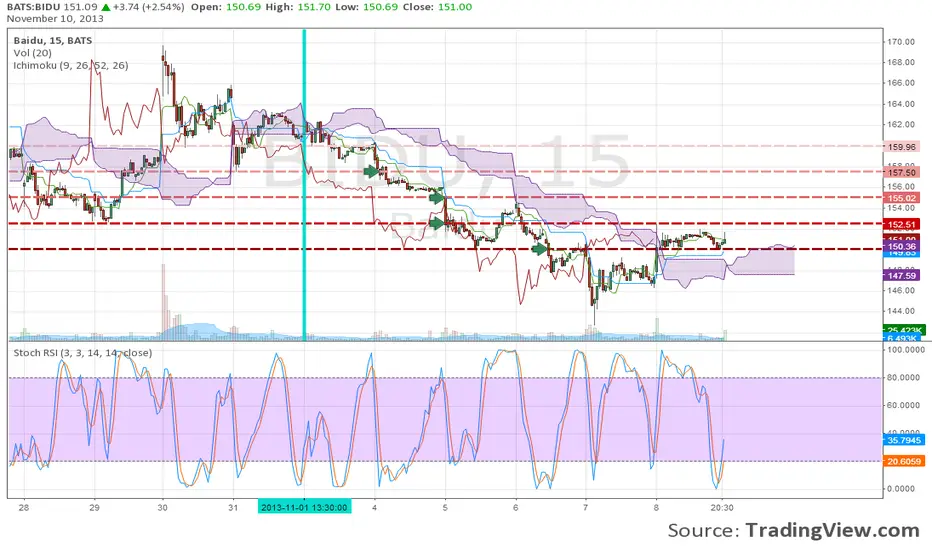Image resolution: width=932 pixels, height=550 pixels.
Task: Click the 166.00 price axis tick
Action: [901, 83]
